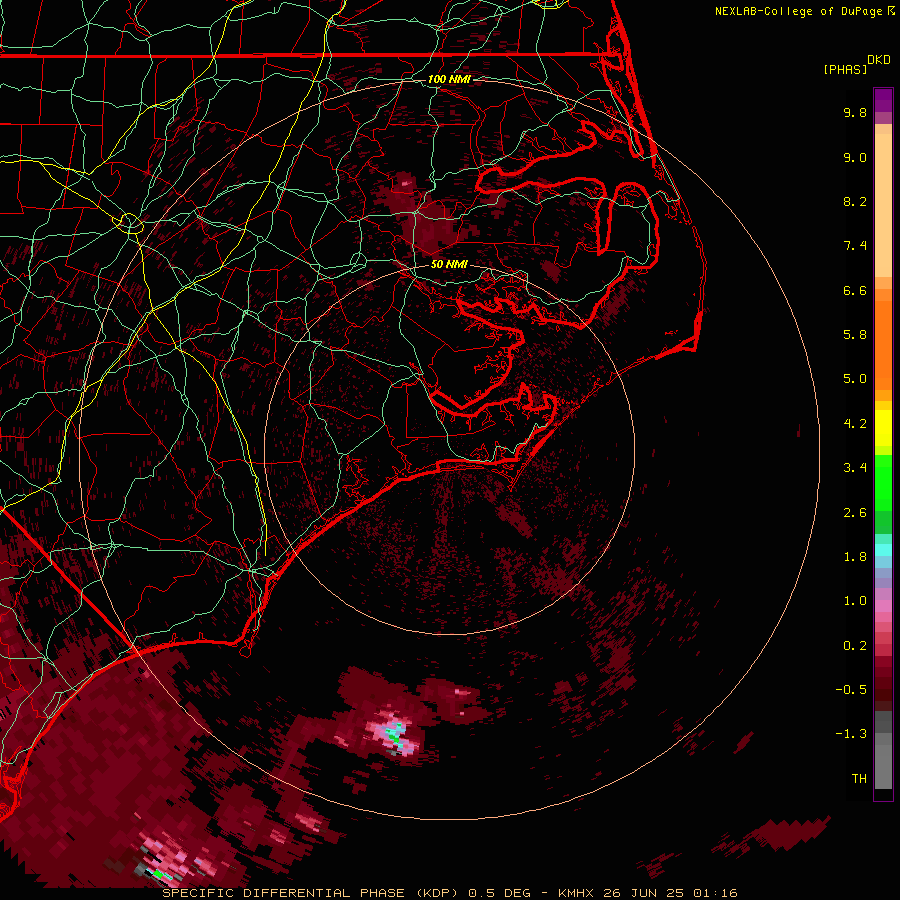900x900 pixels.
Task: Select the 0.2 scale value
Action: tap(855, 646)
